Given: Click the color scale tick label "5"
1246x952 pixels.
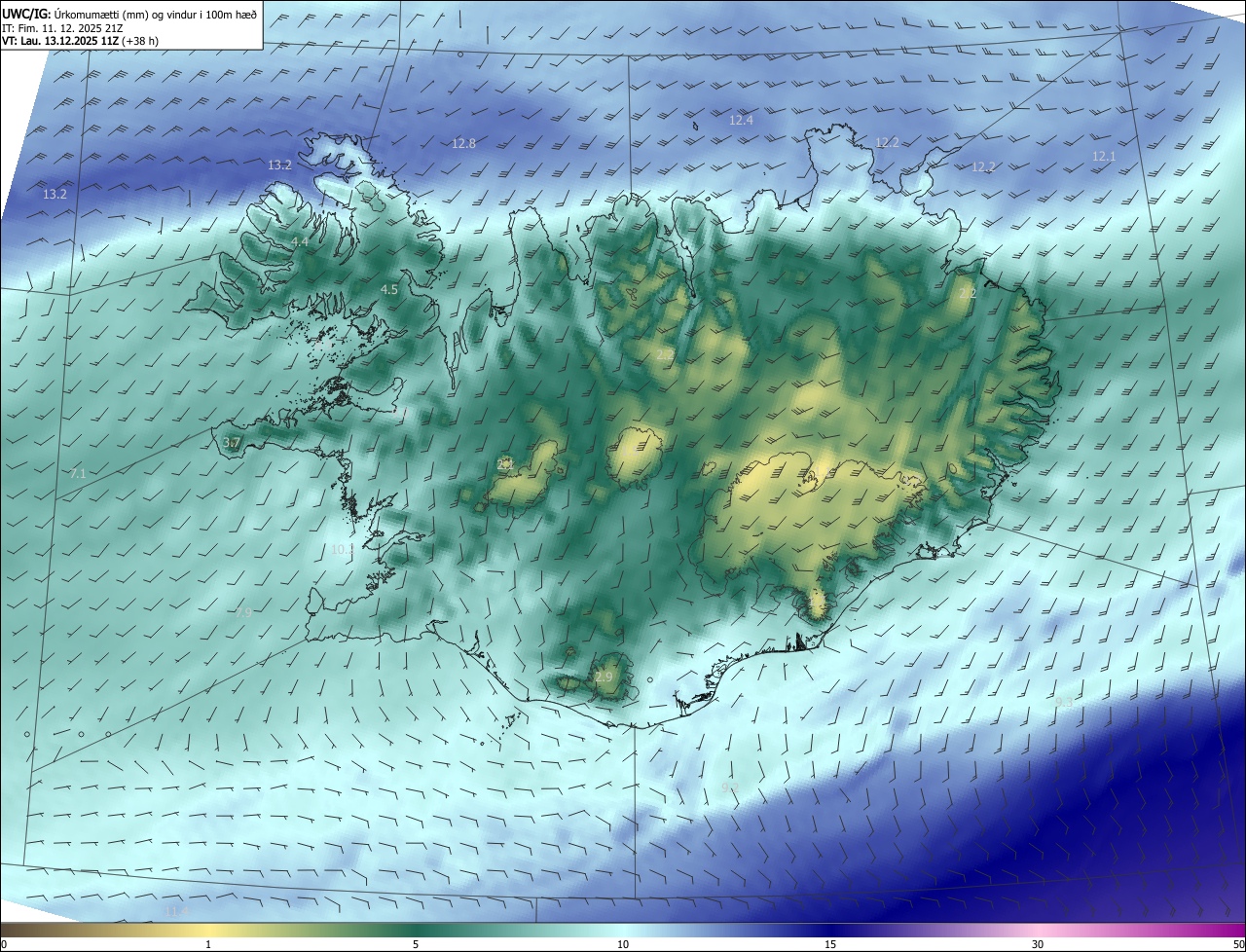Looking at the screenshot, I should tap(416, 944).
